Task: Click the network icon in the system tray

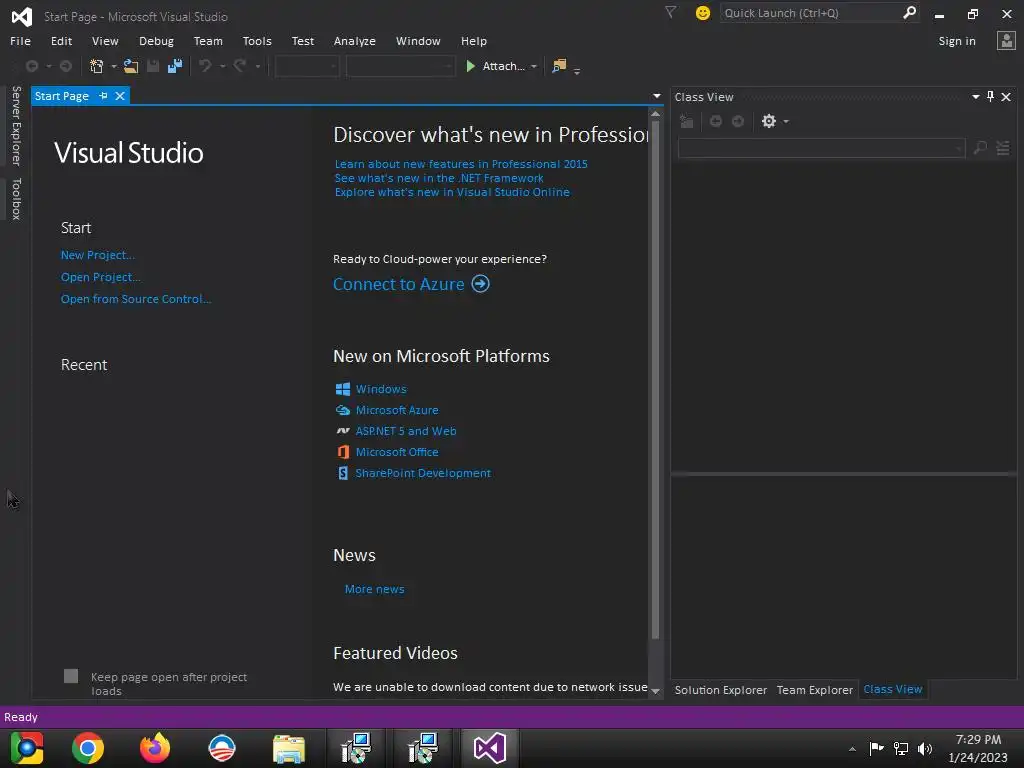Action: click(901, 748)
